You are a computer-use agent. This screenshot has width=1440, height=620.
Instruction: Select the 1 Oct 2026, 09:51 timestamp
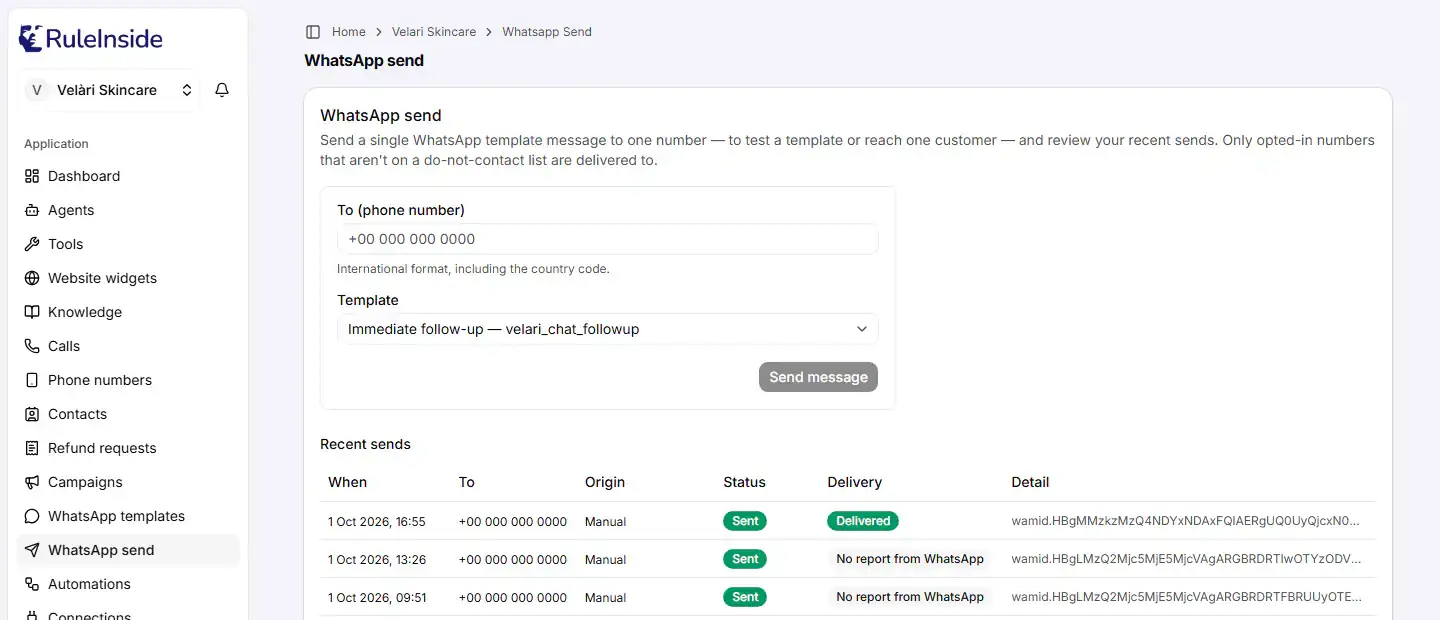point(377,598)
